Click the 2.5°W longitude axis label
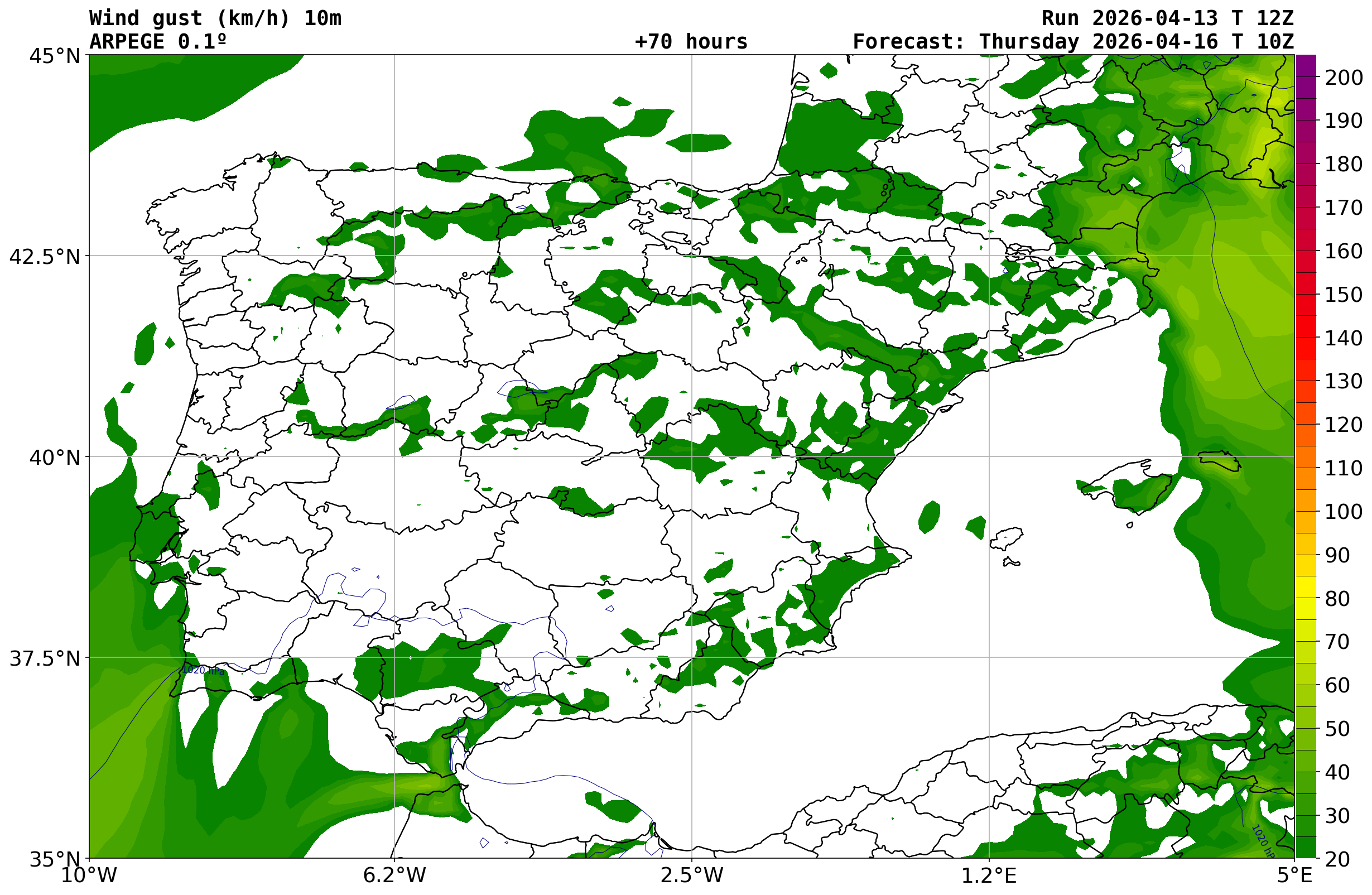This screenshot has width=1372, height=895. tap(692, 875)
